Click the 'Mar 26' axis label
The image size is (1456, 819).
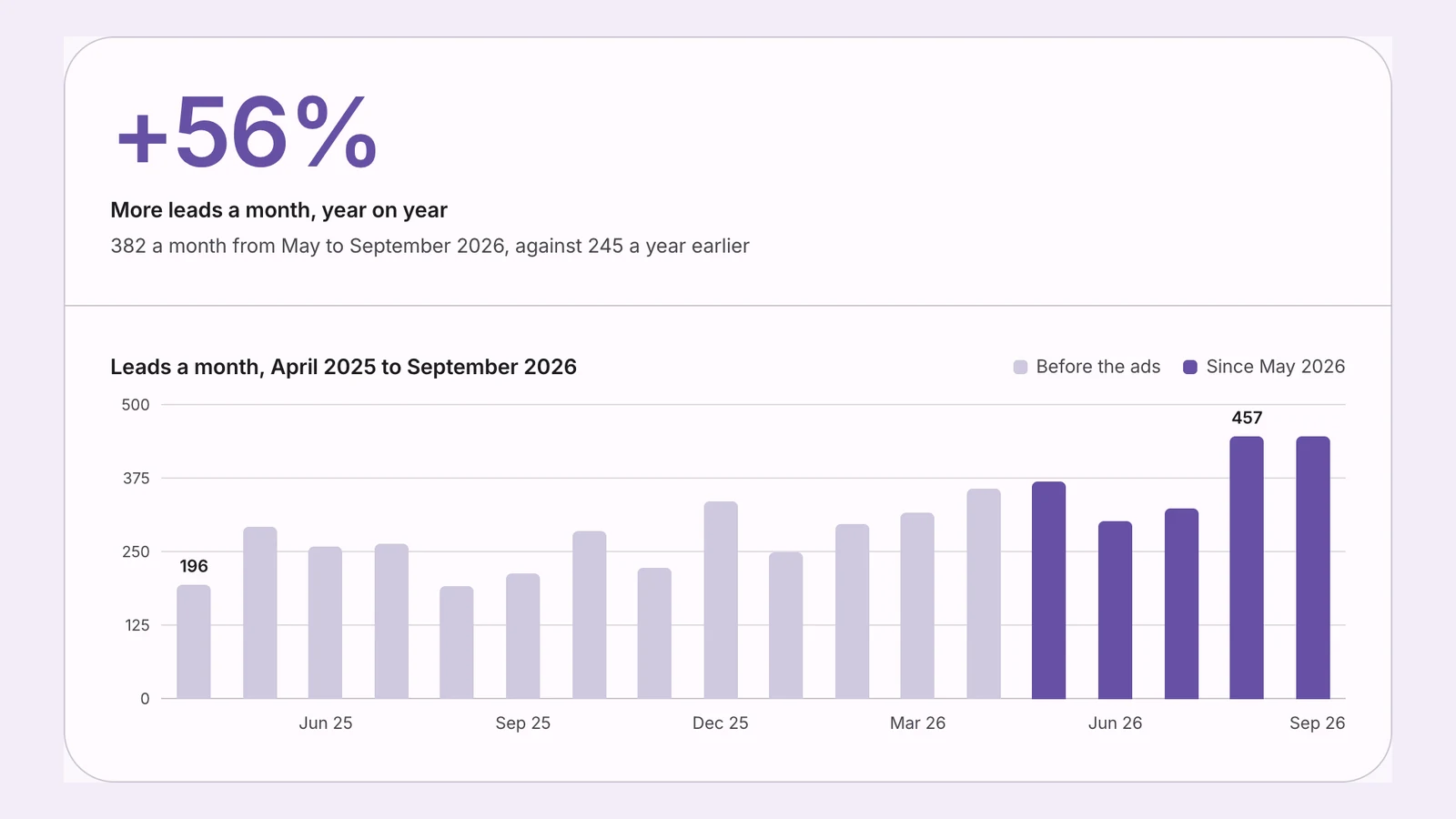[917, 723]
